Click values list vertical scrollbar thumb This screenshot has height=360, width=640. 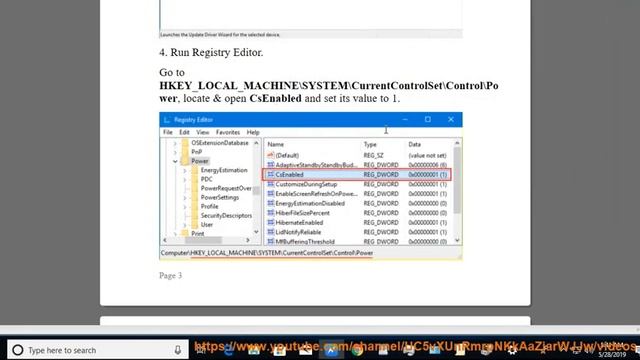point(457,180)
